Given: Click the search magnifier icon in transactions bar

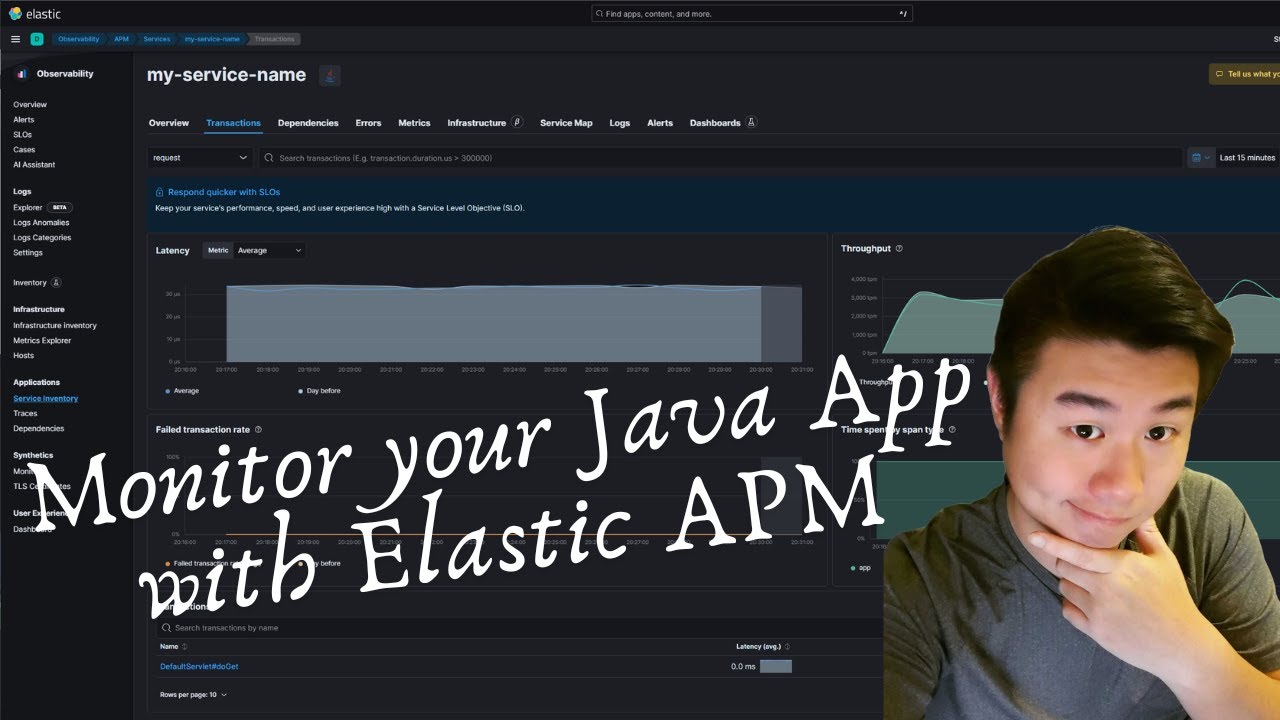Looking at the screenshot, I should [x=270, y=158].
